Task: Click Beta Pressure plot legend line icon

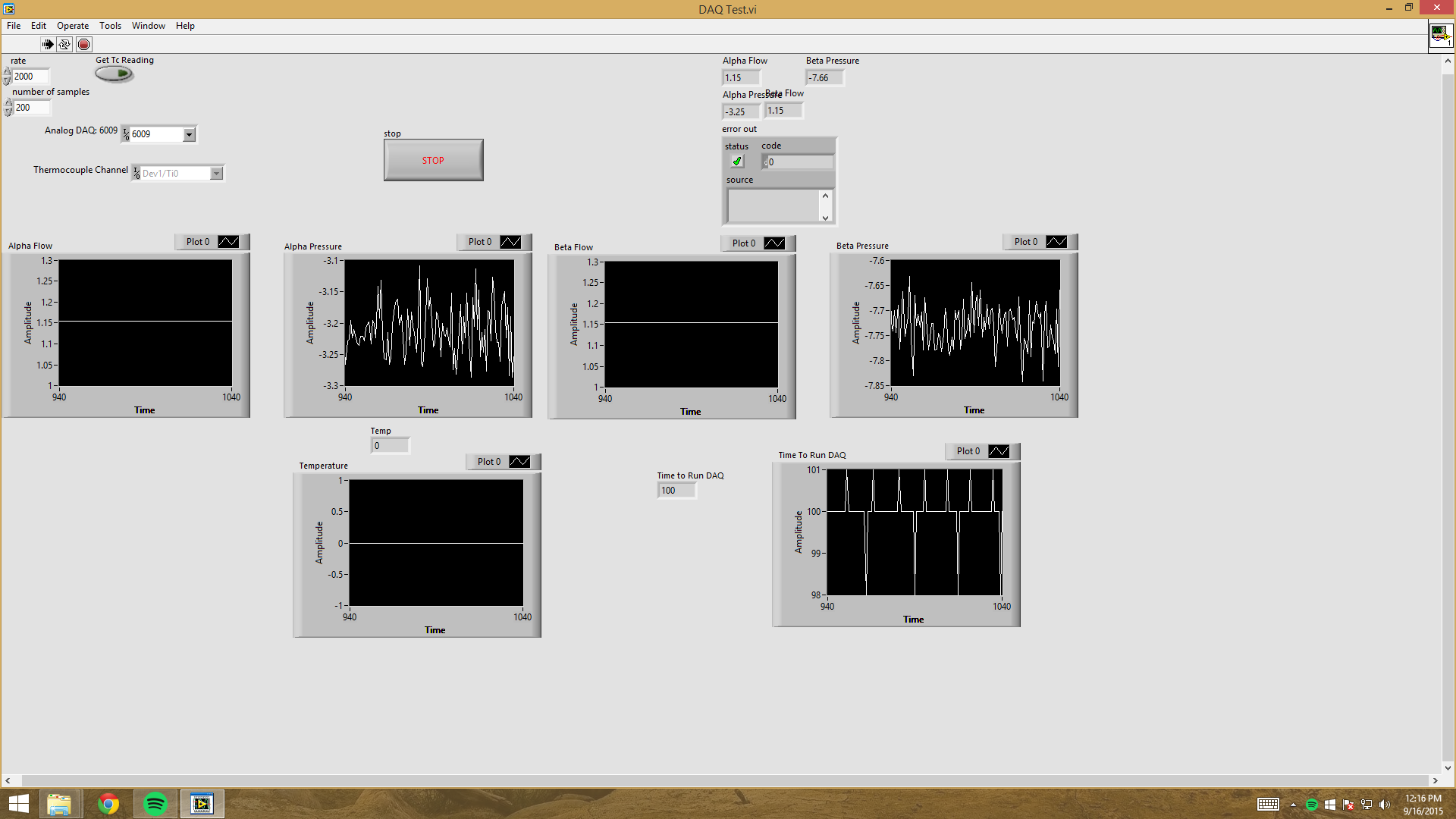Action: click(x=1056, y=242)
